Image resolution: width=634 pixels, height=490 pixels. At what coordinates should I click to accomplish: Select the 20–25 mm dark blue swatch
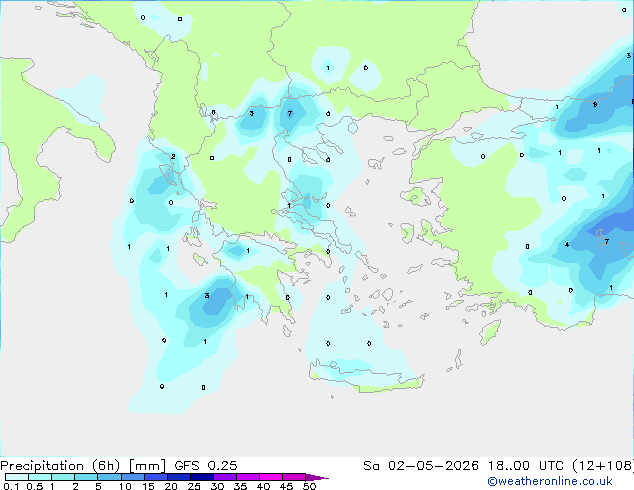point(178,477)
